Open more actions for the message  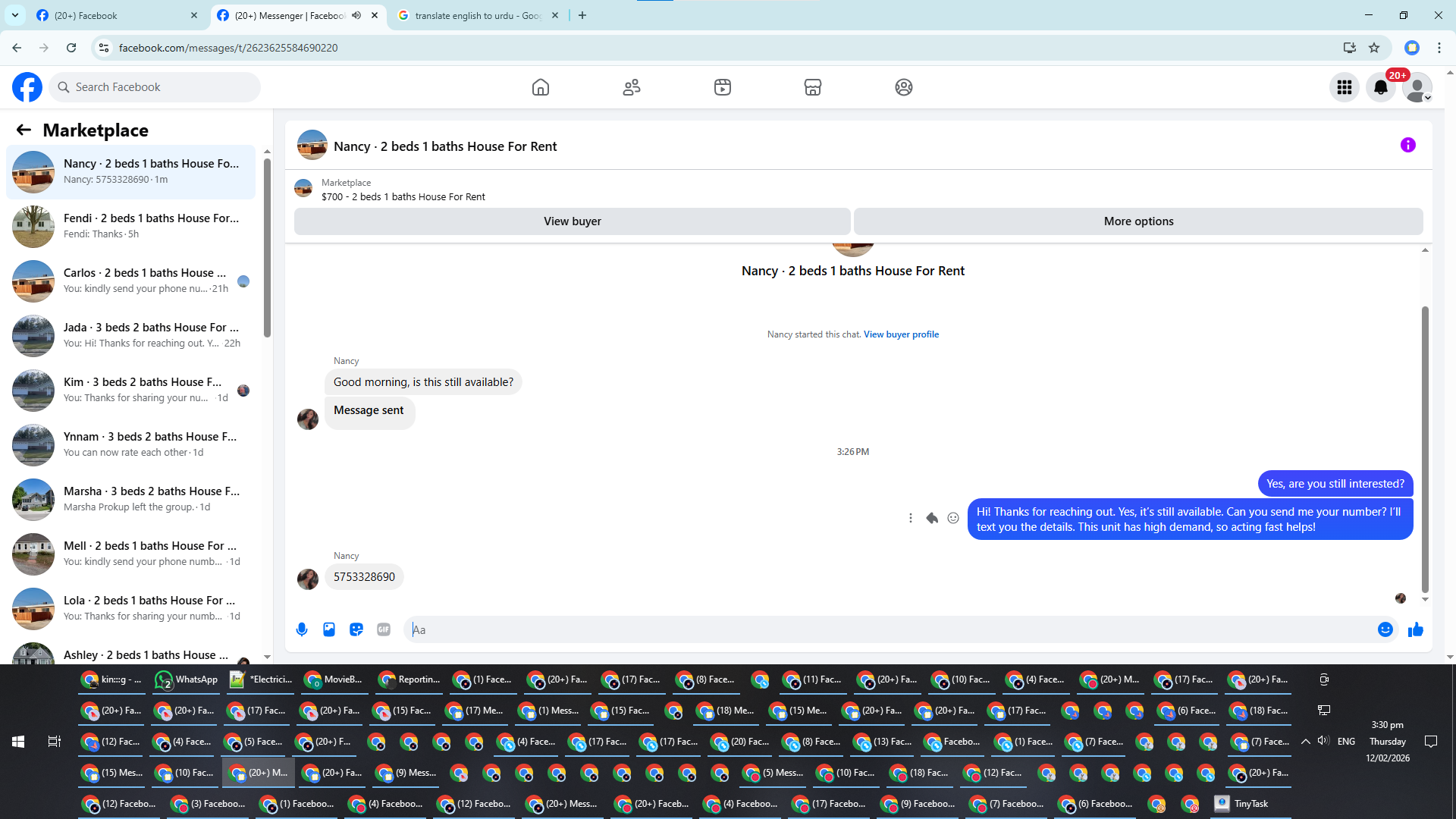[910, 518]
